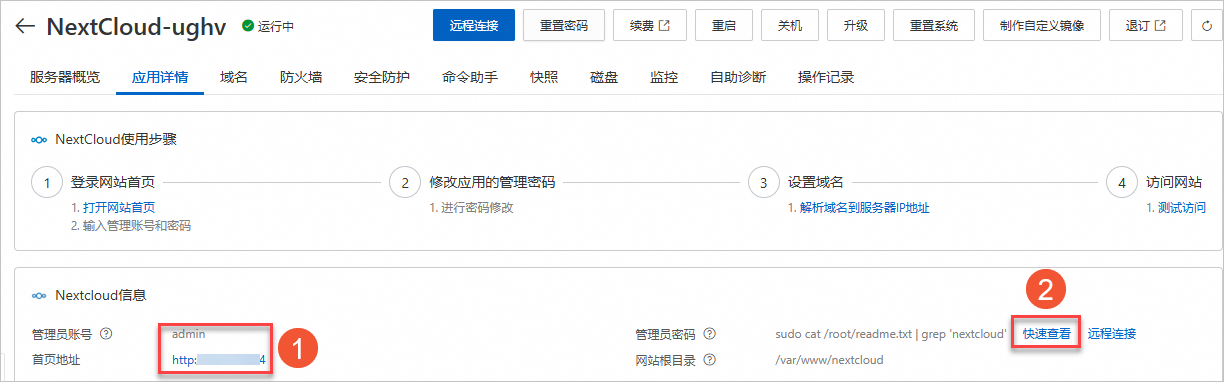The height and width of the screenshot is (382, 1224).
Task: Click the 测试访问 link
Action: (1182, 208)
